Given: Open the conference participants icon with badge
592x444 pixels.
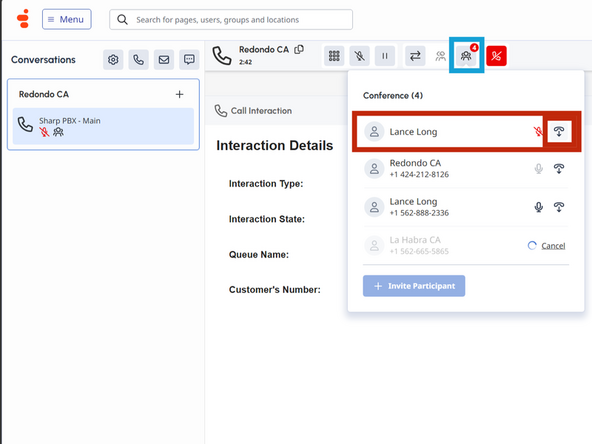Looking at the screenshot, I should (466, 56).
